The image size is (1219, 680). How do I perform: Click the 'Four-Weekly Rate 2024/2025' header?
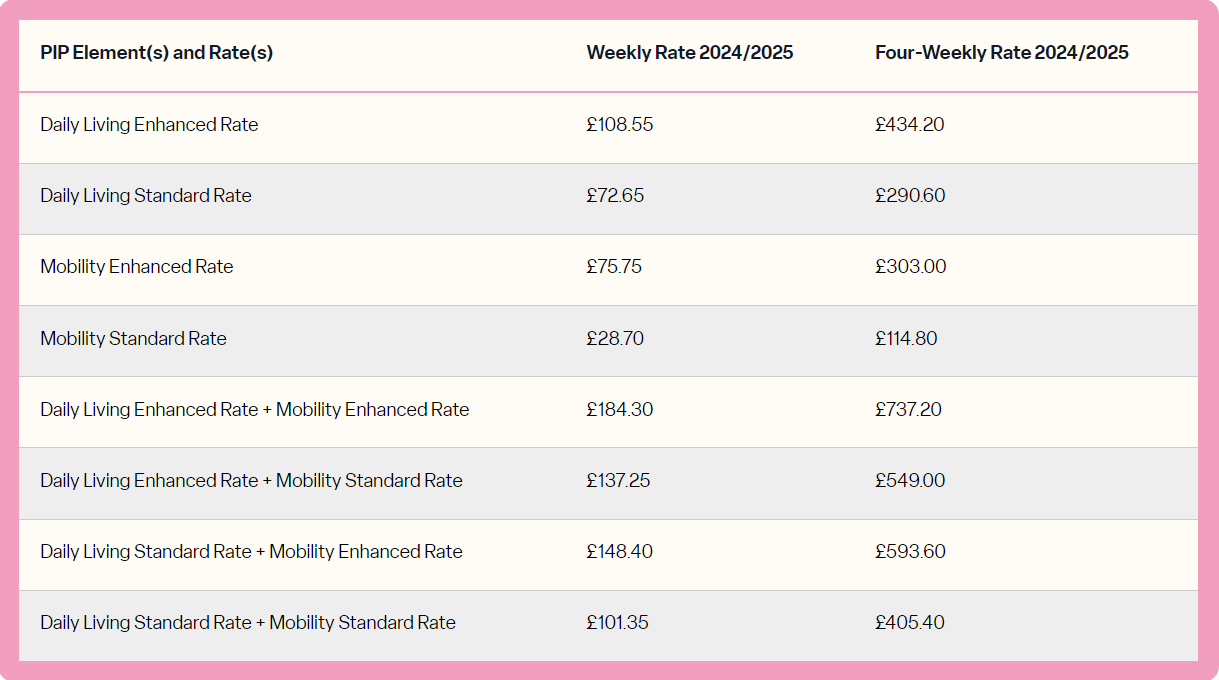point(1002,53)
